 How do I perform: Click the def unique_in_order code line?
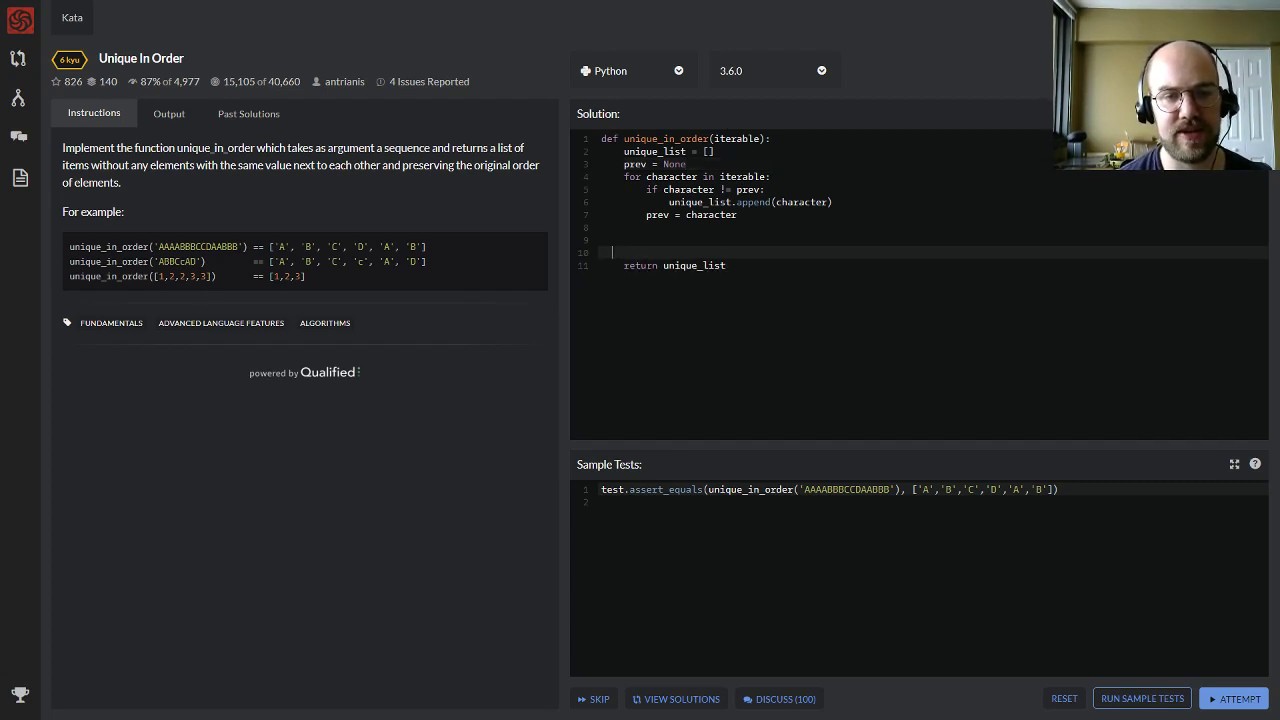tap(685, 139)
